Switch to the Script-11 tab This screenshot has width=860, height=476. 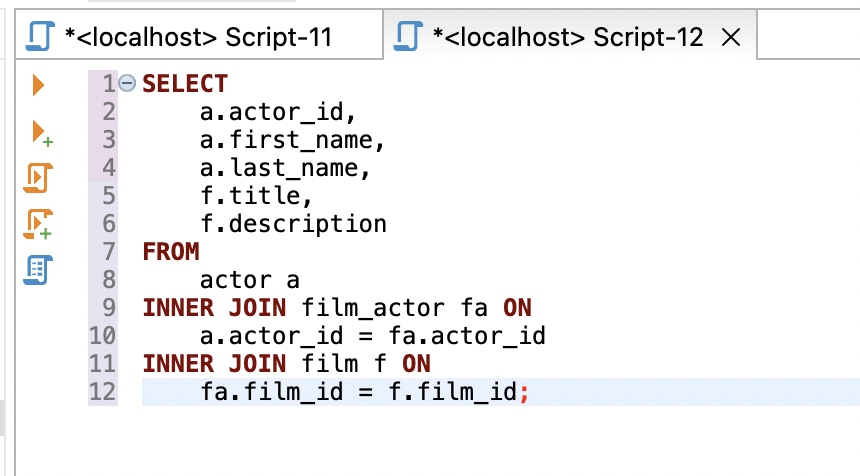(x=197, y=38)
